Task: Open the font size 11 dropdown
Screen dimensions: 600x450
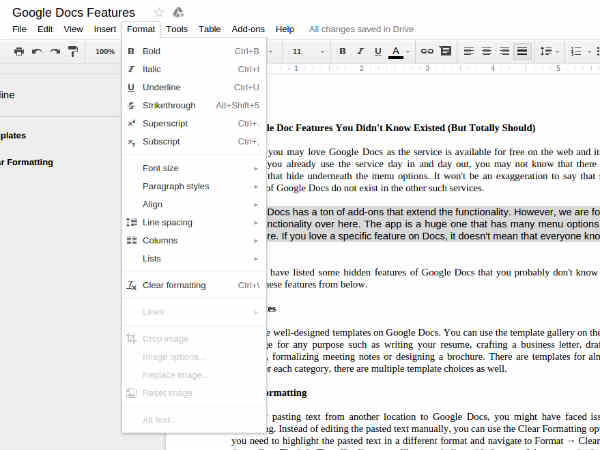Action: coord(304,51)
